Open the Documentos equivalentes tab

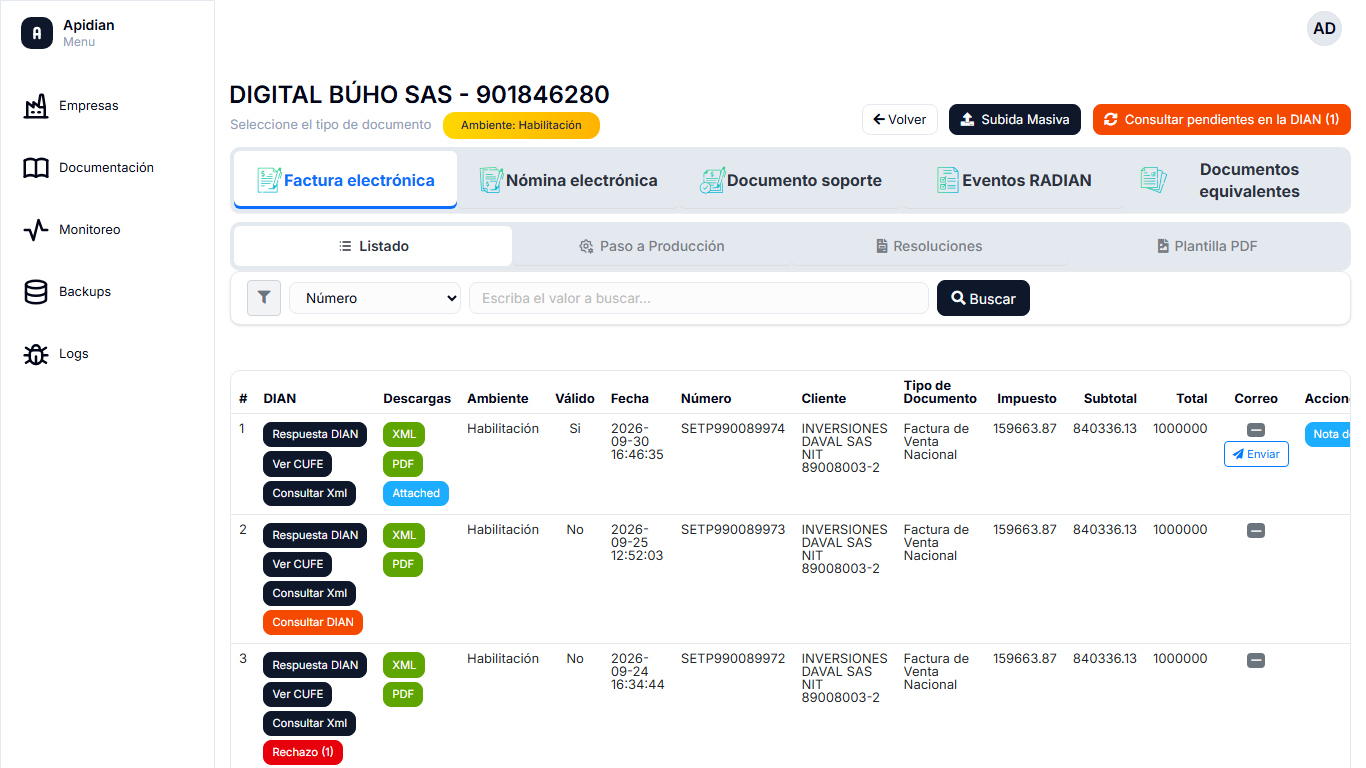(1237, 180)
